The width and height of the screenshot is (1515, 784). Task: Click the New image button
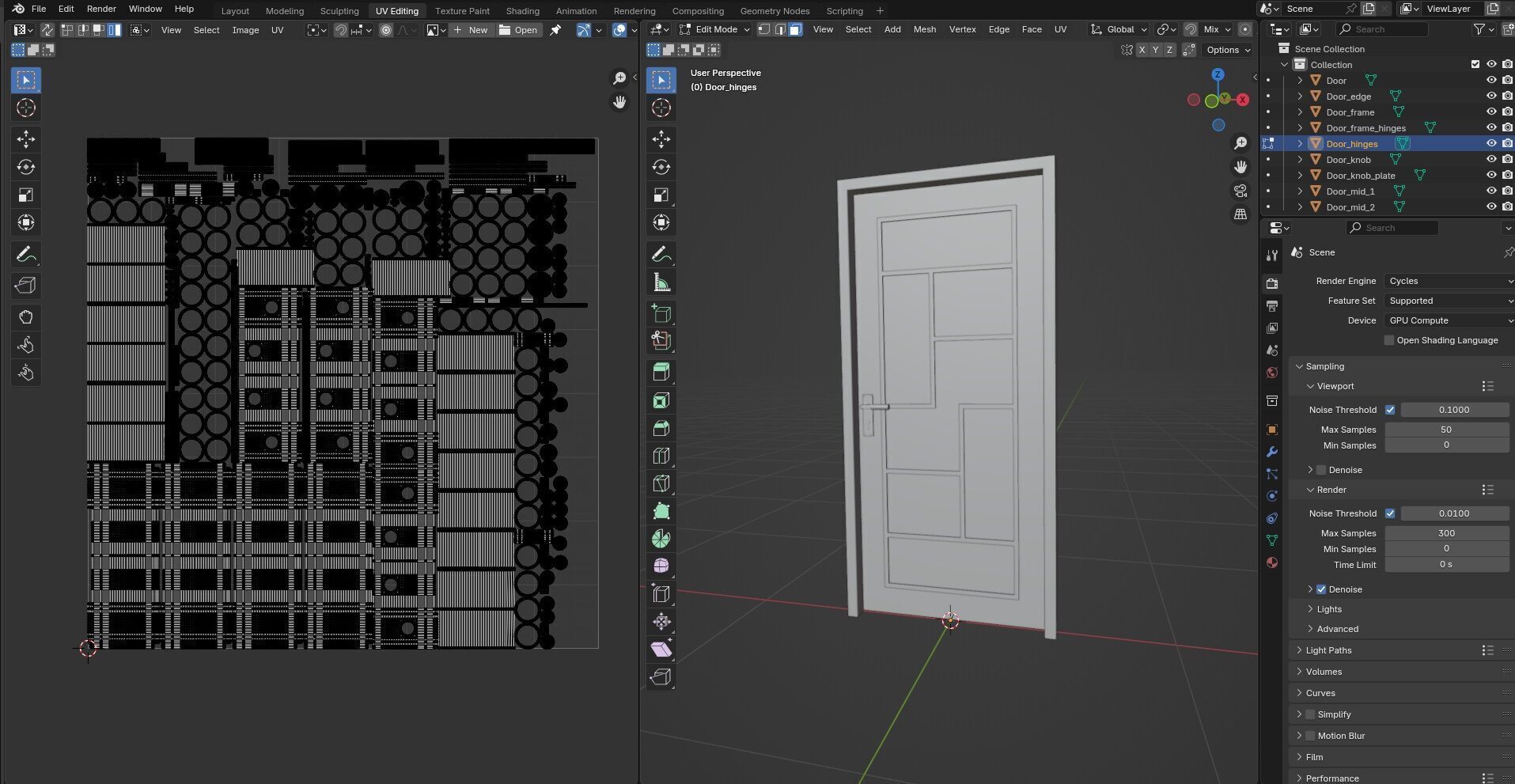pos(472,30)
